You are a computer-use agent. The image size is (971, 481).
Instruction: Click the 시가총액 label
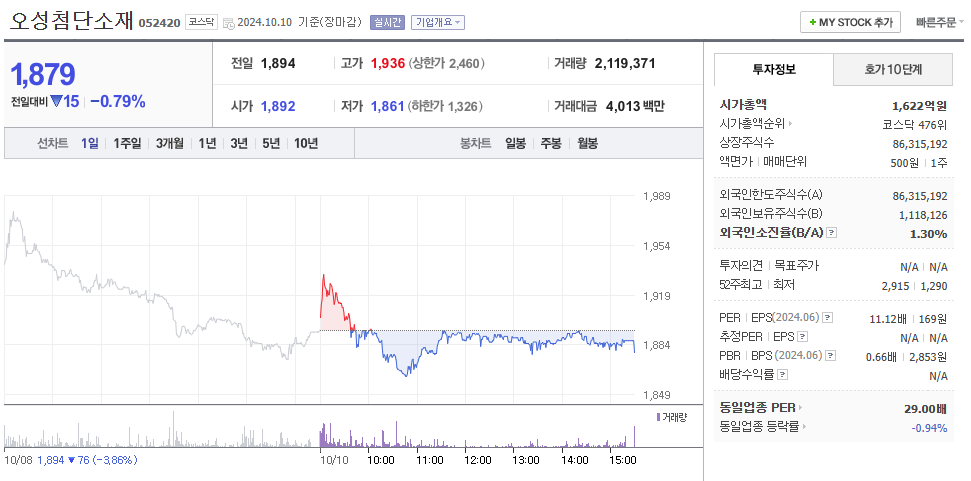743,105
